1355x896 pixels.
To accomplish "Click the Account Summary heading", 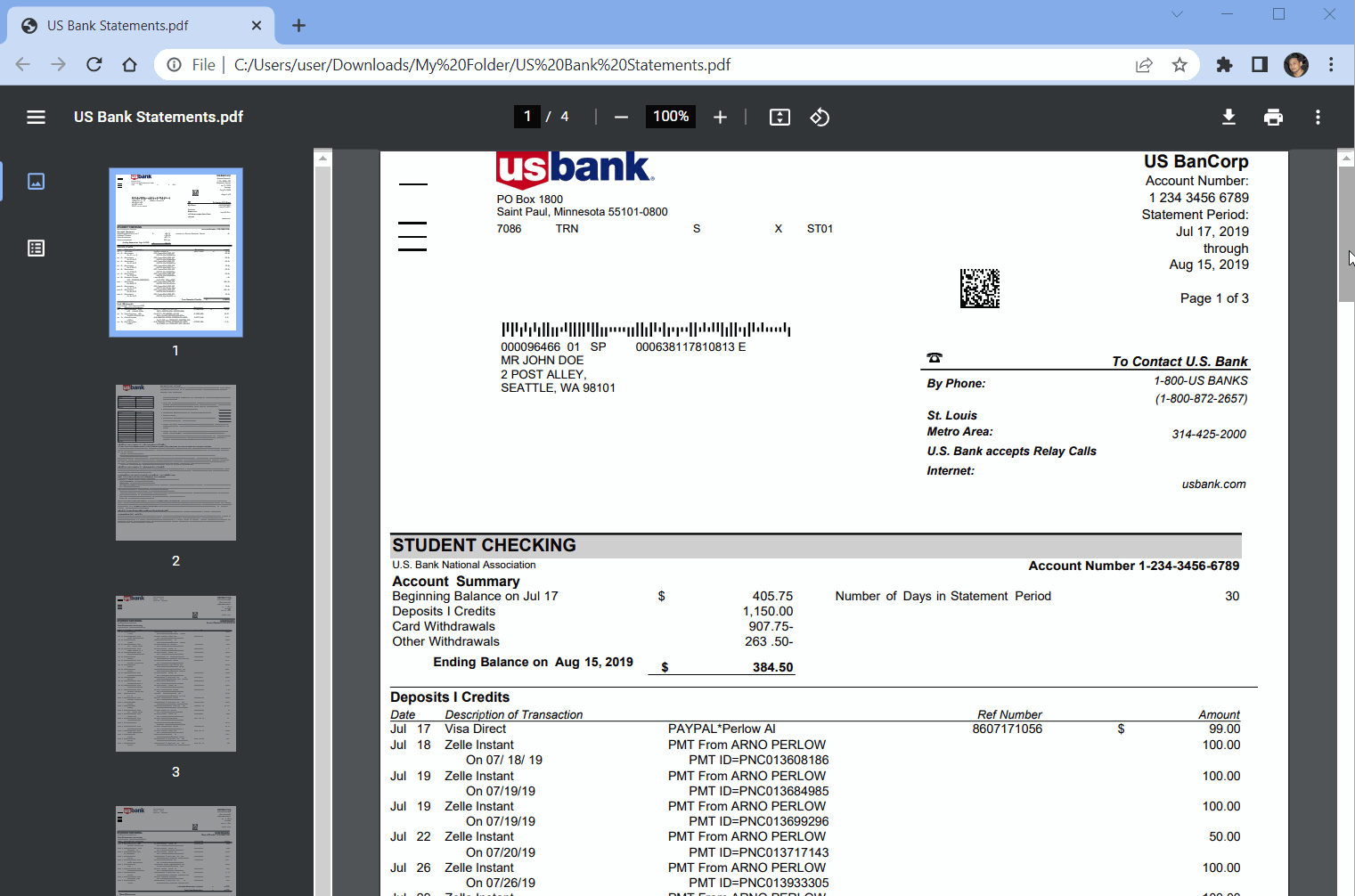I will (455, 581).
